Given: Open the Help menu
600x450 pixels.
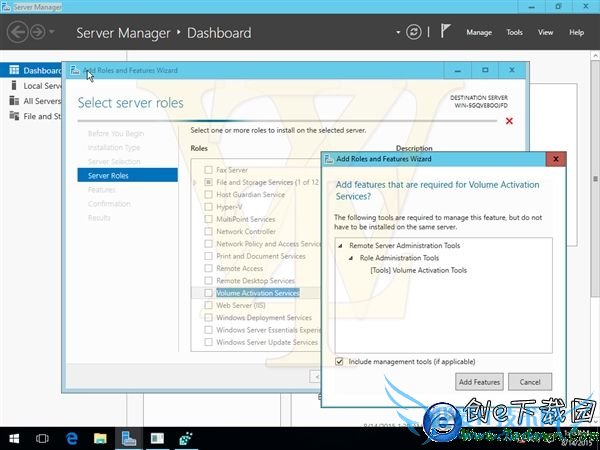Looking at the screenshot, I should coord(576,33).
